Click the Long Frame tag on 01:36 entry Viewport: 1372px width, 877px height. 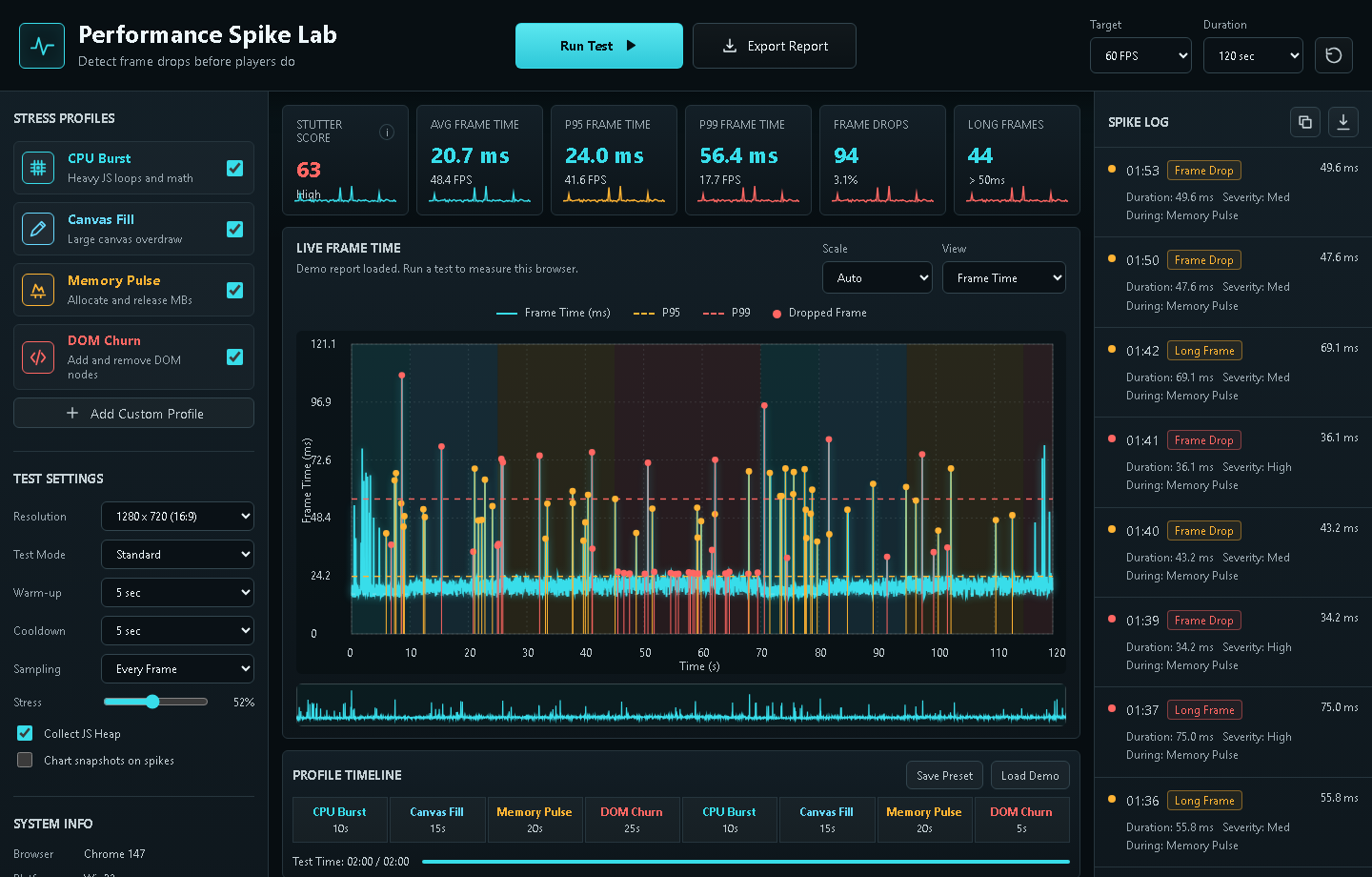coord(1204,800)
